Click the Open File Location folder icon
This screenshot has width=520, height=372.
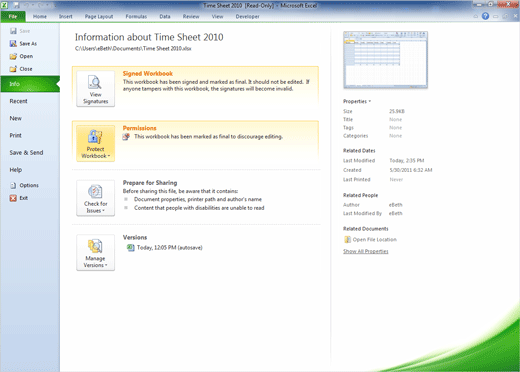(x=347, y=239)
